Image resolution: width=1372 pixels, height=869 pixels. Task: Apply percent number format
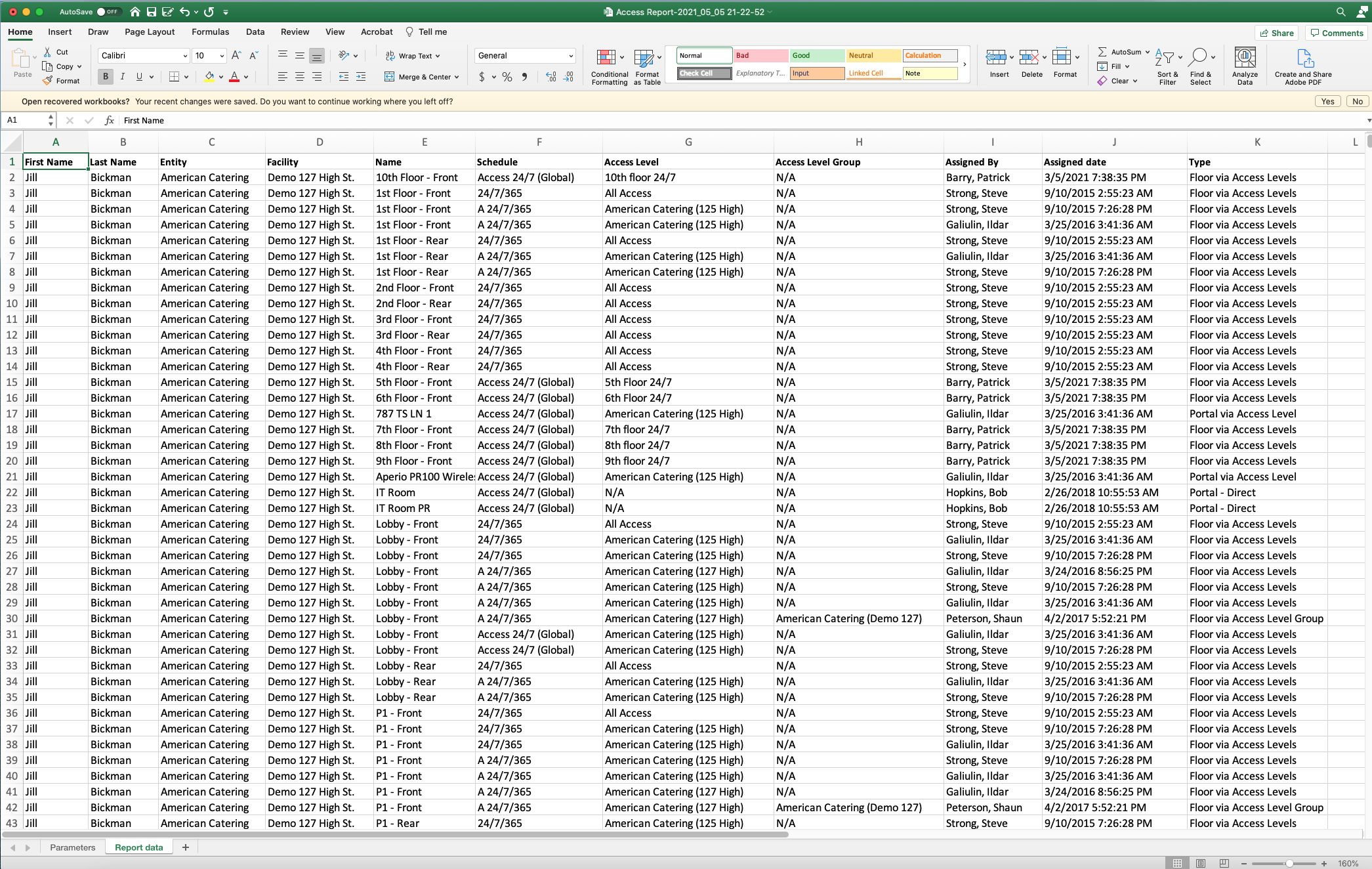[506, 77]
